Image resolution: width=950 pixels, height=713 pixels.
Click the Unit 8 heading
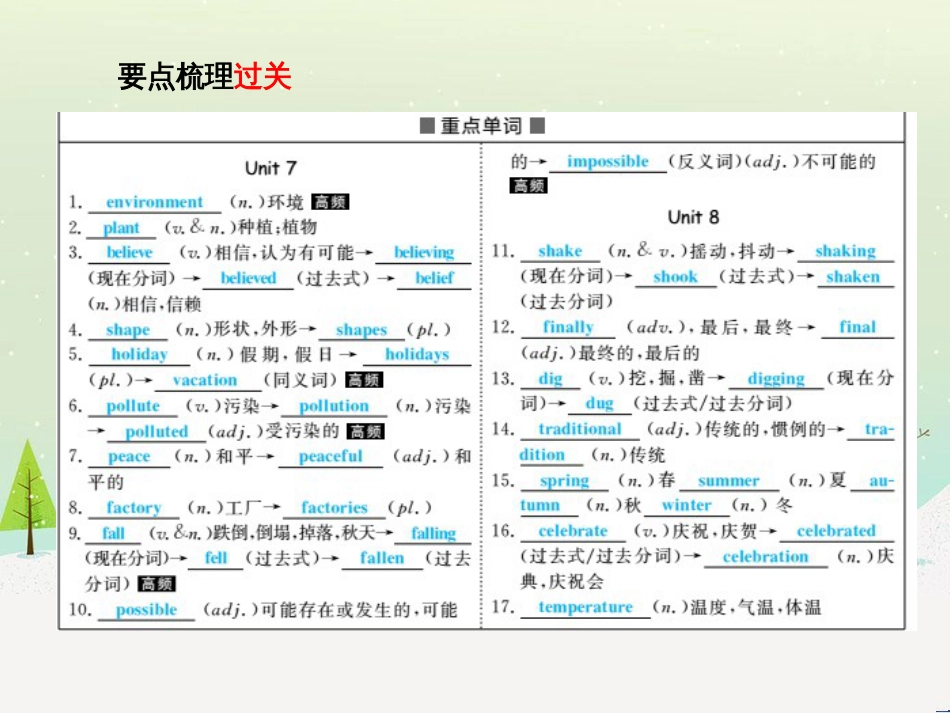pos(693,217)
